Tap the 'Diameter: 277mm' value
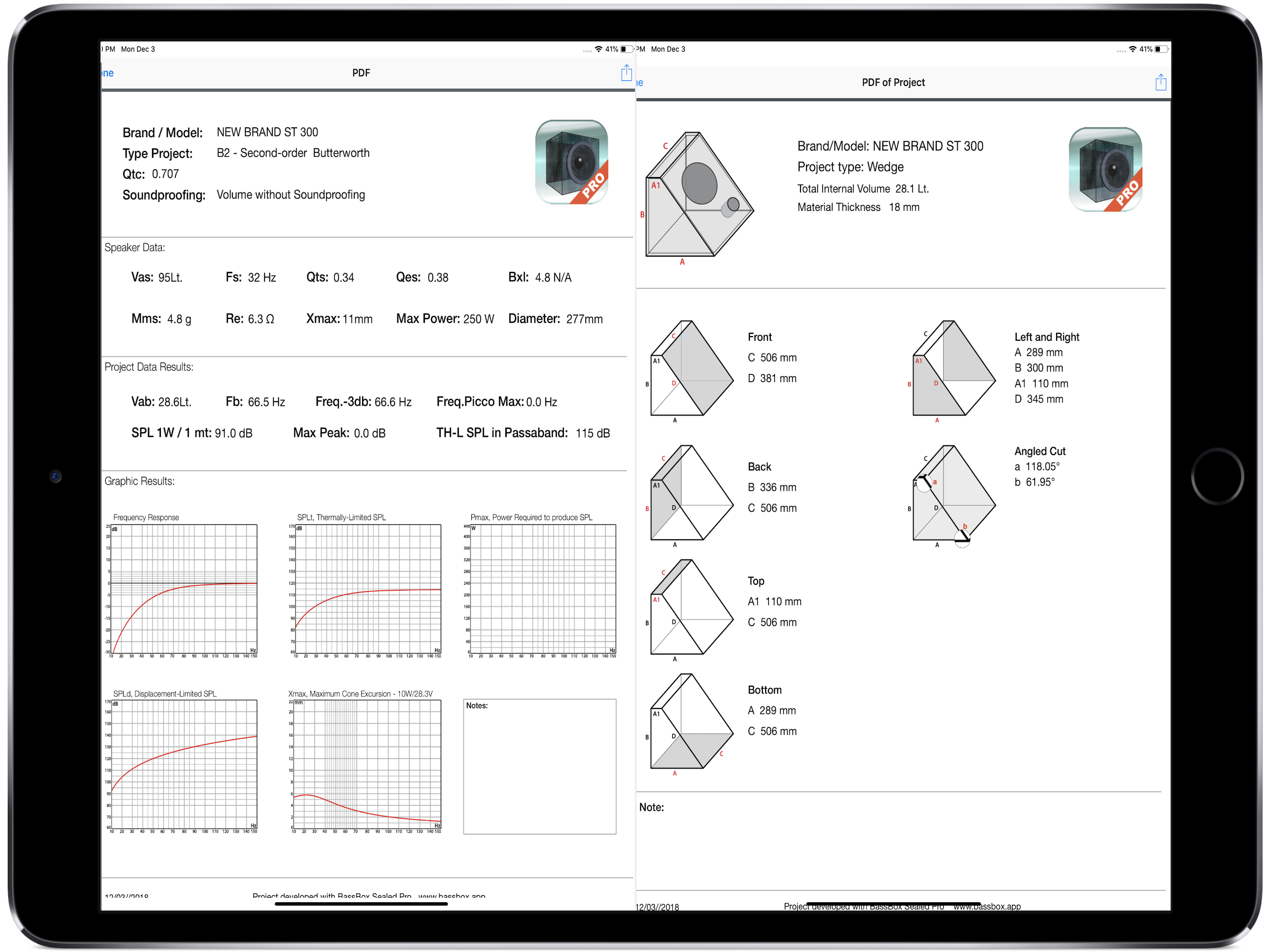This screenshot has height=952, width=1270. [555, 319]
